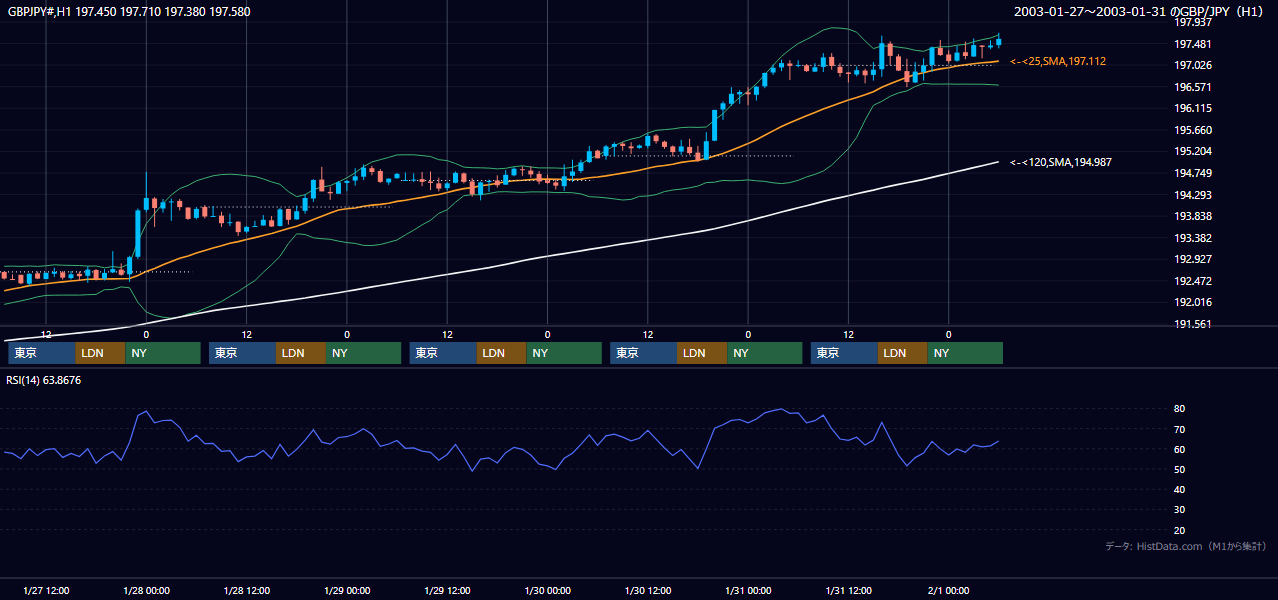Click the 東京 session box above 1/29 12:00
This screenshot has width=1278, height=600.
pyautogui.click(x=443, y=353)
